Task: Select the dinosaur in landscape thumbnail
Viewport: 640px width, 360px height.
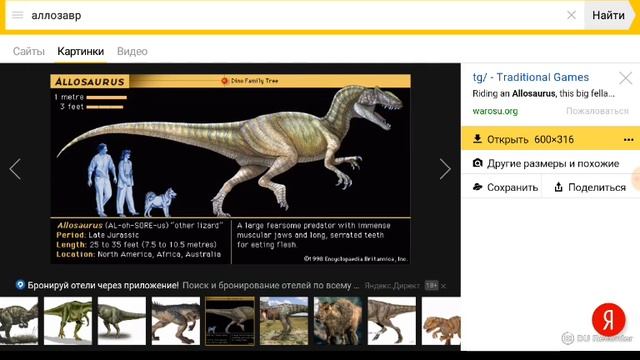Action: point(284,321)
